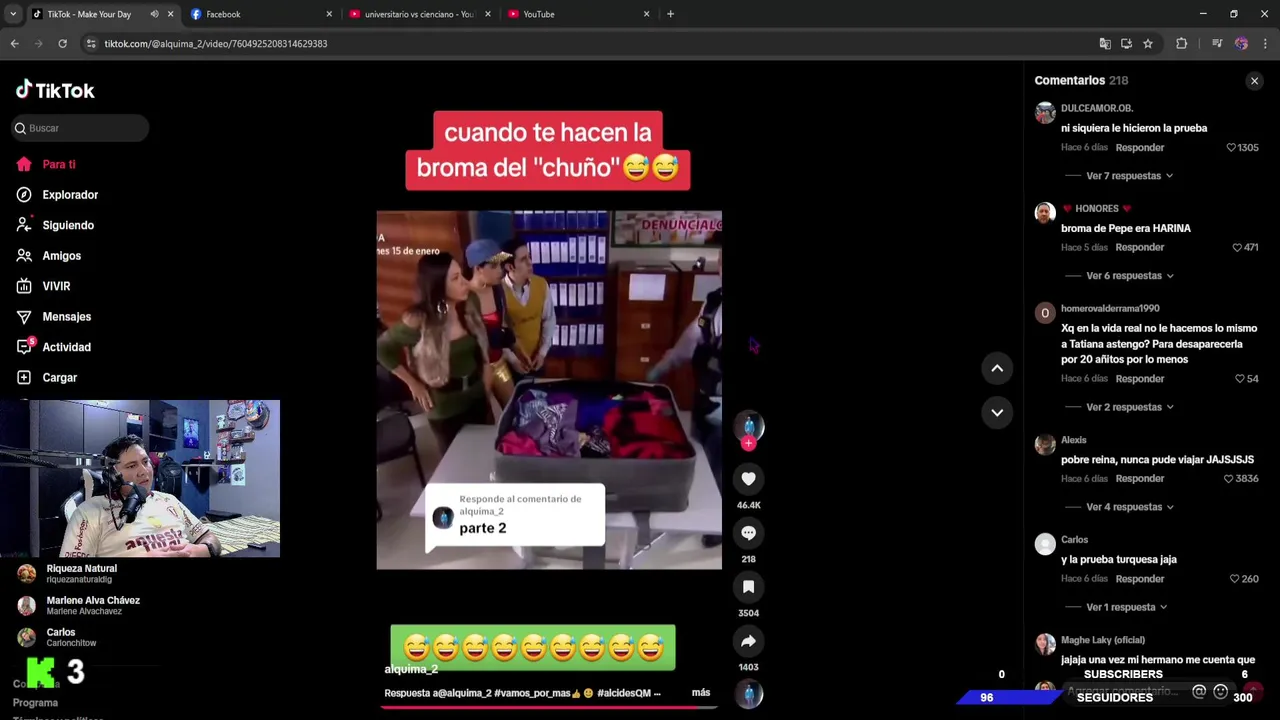
Task: Focus the Buscar search field
Action: pos(80,128)
